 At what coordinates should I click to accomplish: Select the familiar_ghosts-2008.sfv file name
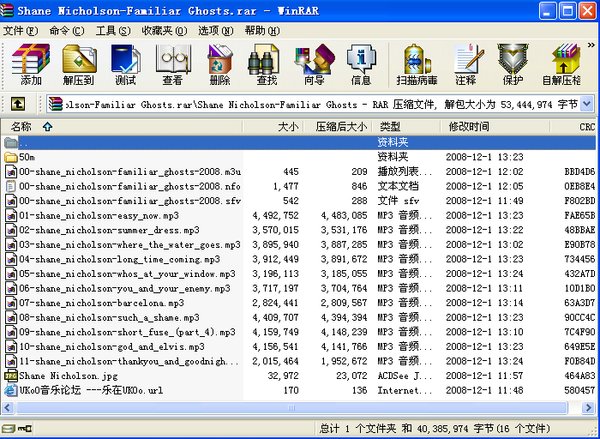130,201
